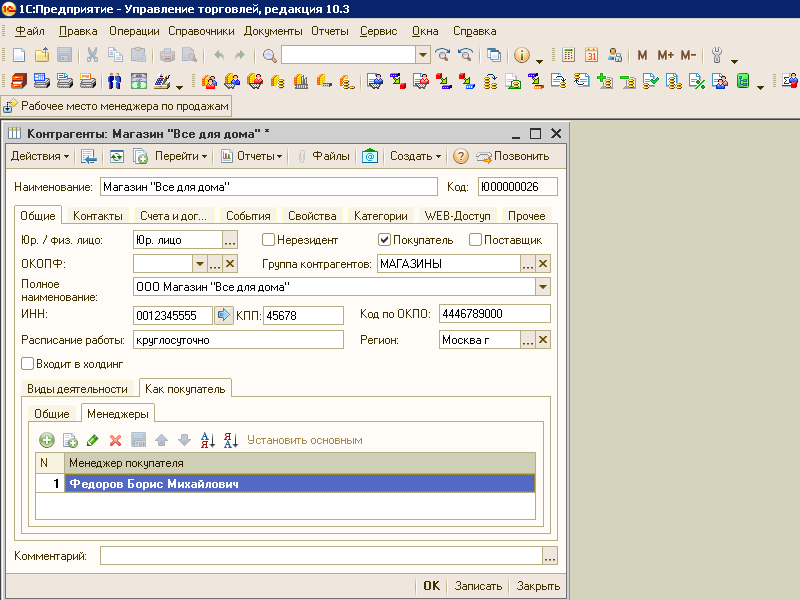This screenshot has height=600, width=800.
Task: Click Установить основным link
Action: click(305, 440)
